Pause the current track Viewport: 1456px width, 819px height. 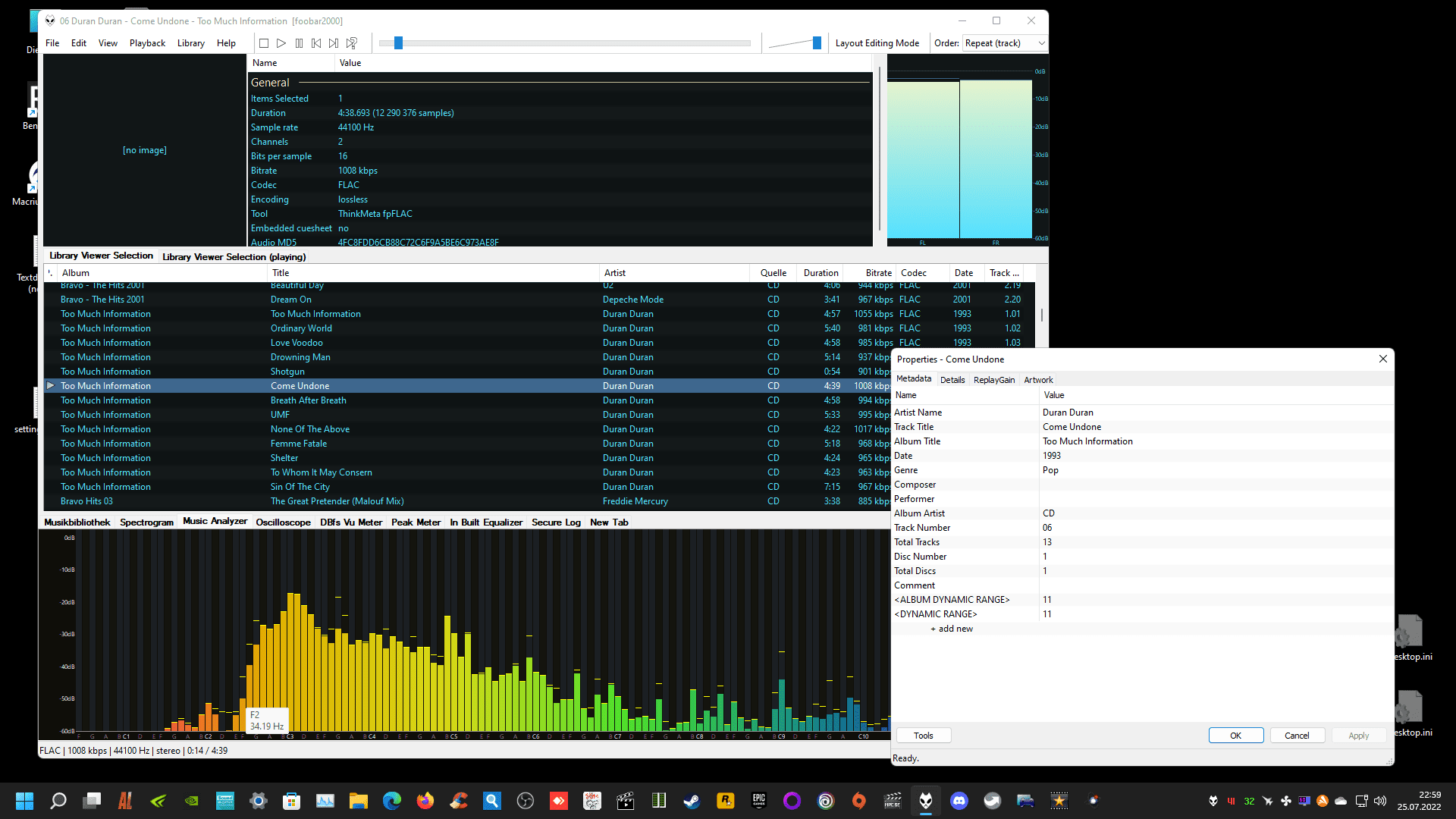(x=299, y=43)
